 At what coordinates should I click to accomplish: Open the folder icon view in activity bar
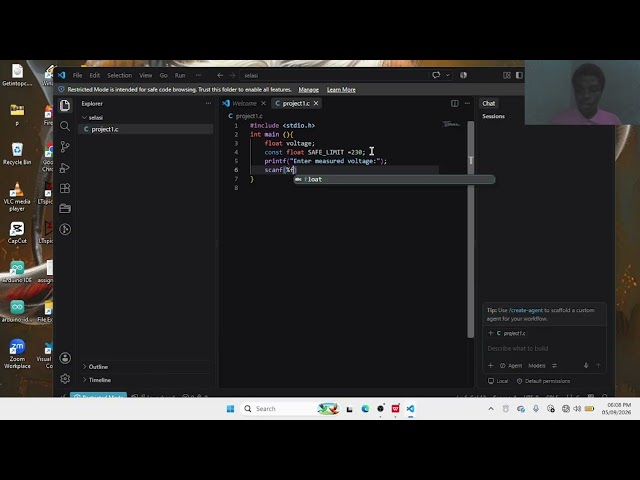click(65, 209)
